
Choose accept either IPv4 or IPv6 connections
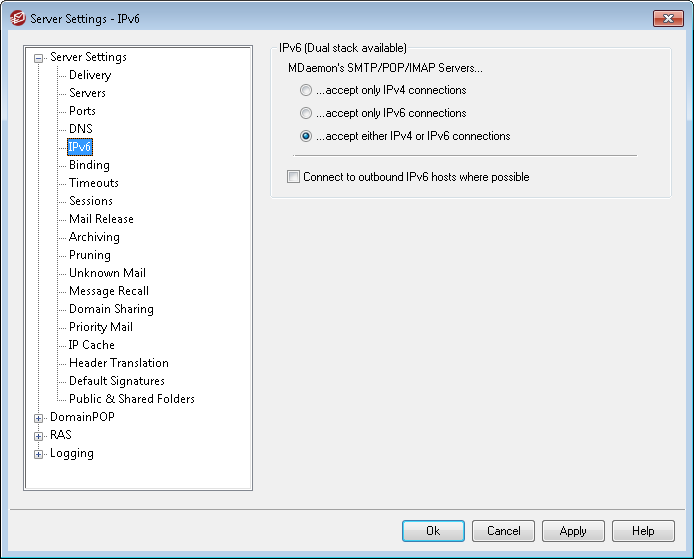[x=306, y=136]
